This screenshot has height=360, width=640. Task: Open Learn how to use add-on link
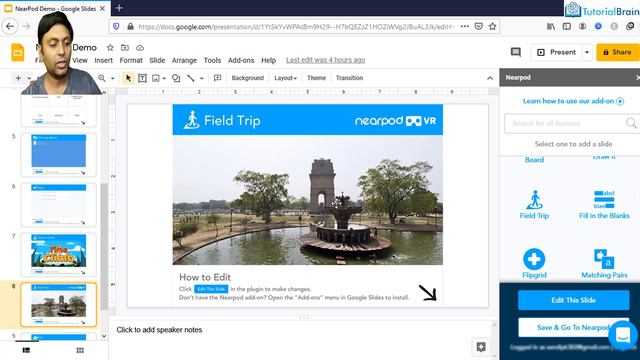573,101
